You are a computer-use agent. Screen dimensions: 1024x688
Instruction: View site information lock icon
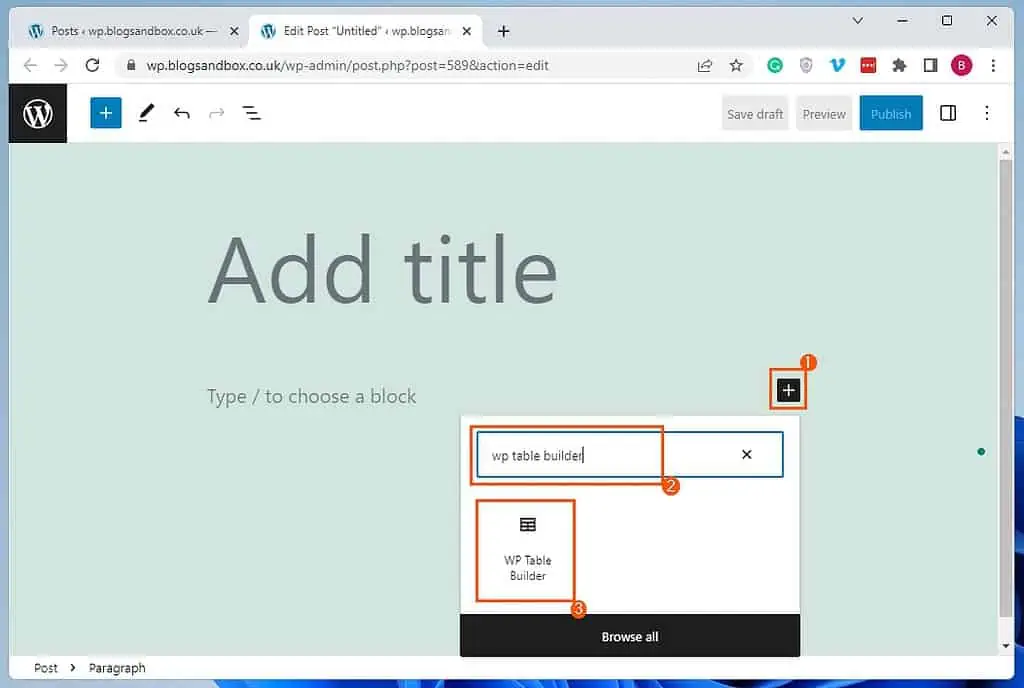click(131, 65)
